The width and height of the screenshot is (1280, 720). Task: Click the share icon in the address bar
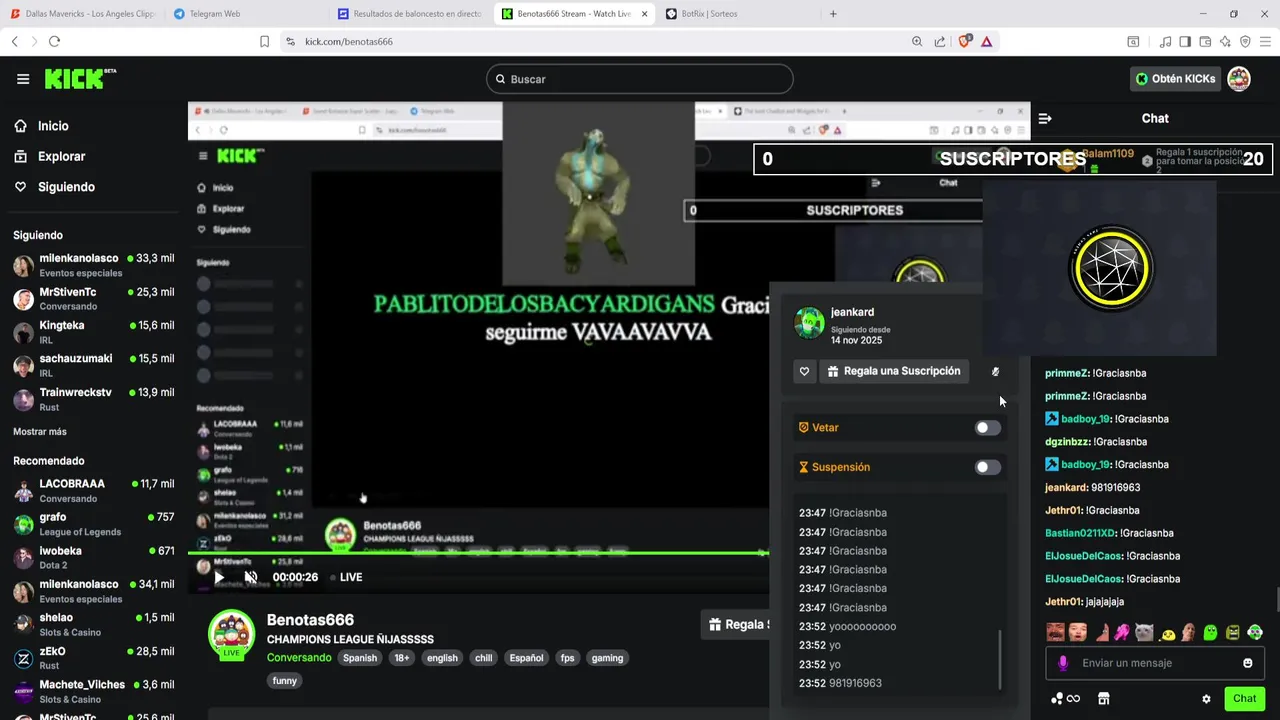940,41
